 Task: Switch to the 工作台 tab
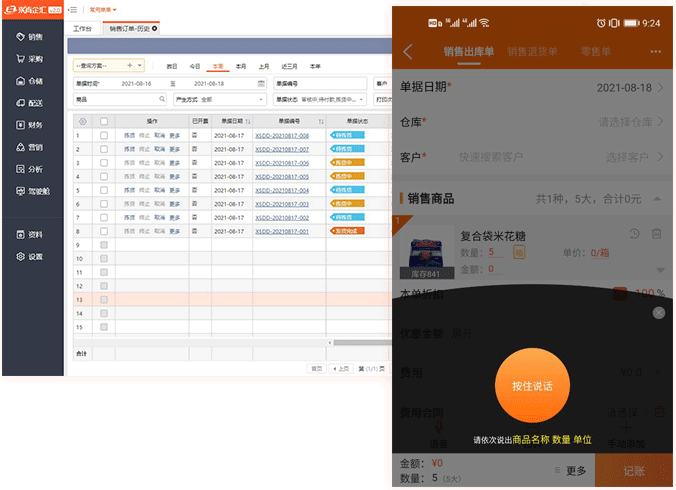tap(83, 30)
